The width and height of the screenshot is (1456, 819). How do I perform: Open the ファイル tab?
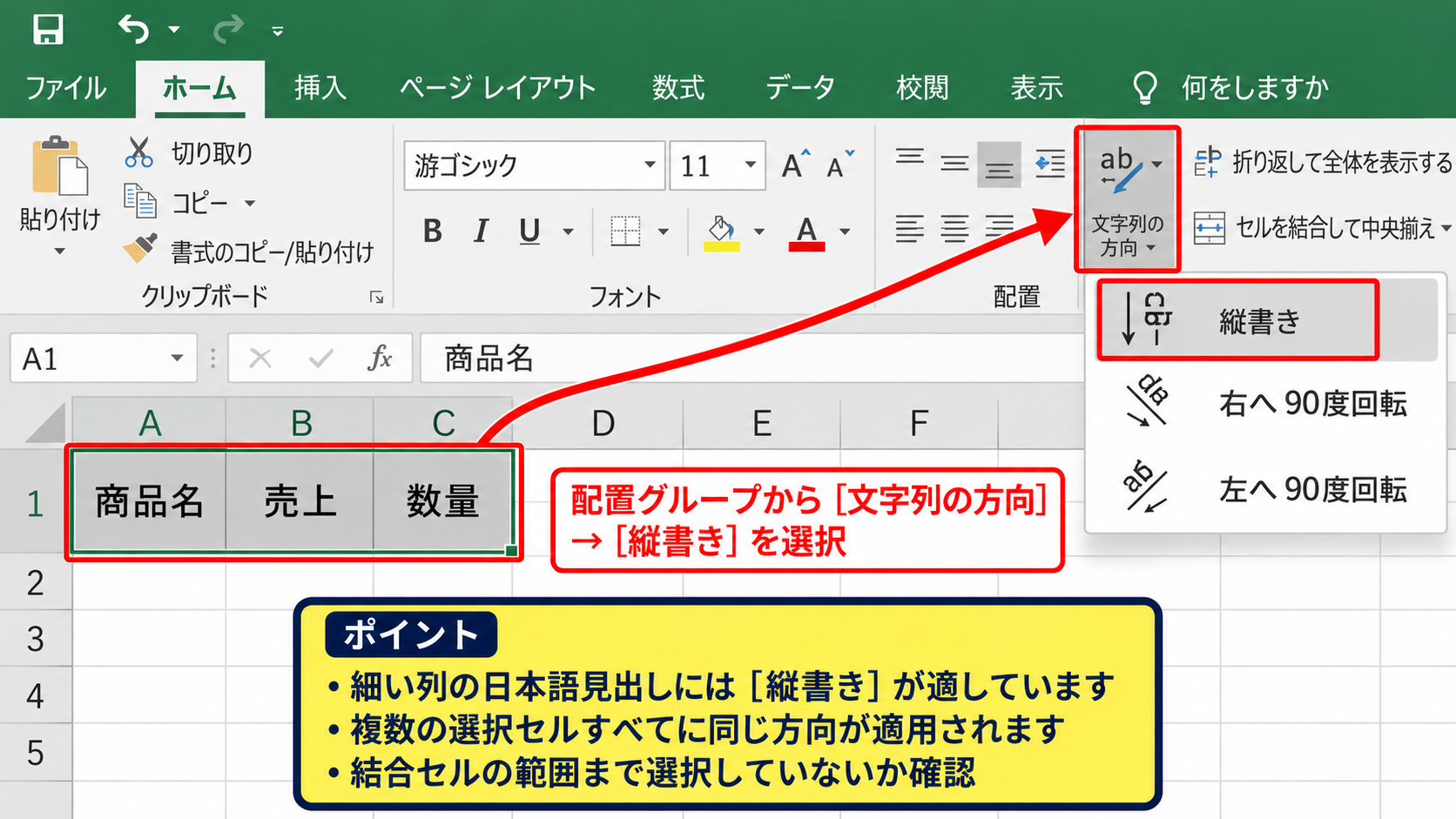coord(66,88)
